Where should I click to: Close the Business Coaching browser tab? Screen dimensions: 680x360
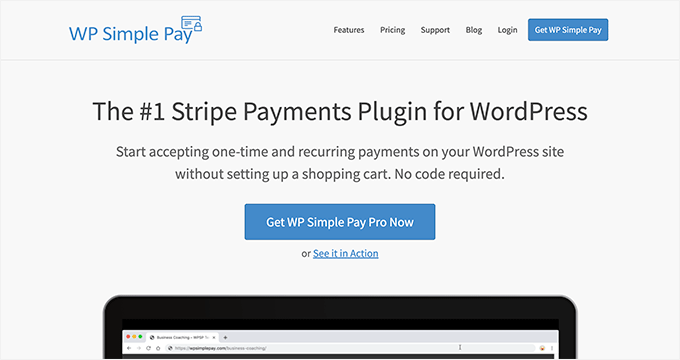[x=214, y=337]
